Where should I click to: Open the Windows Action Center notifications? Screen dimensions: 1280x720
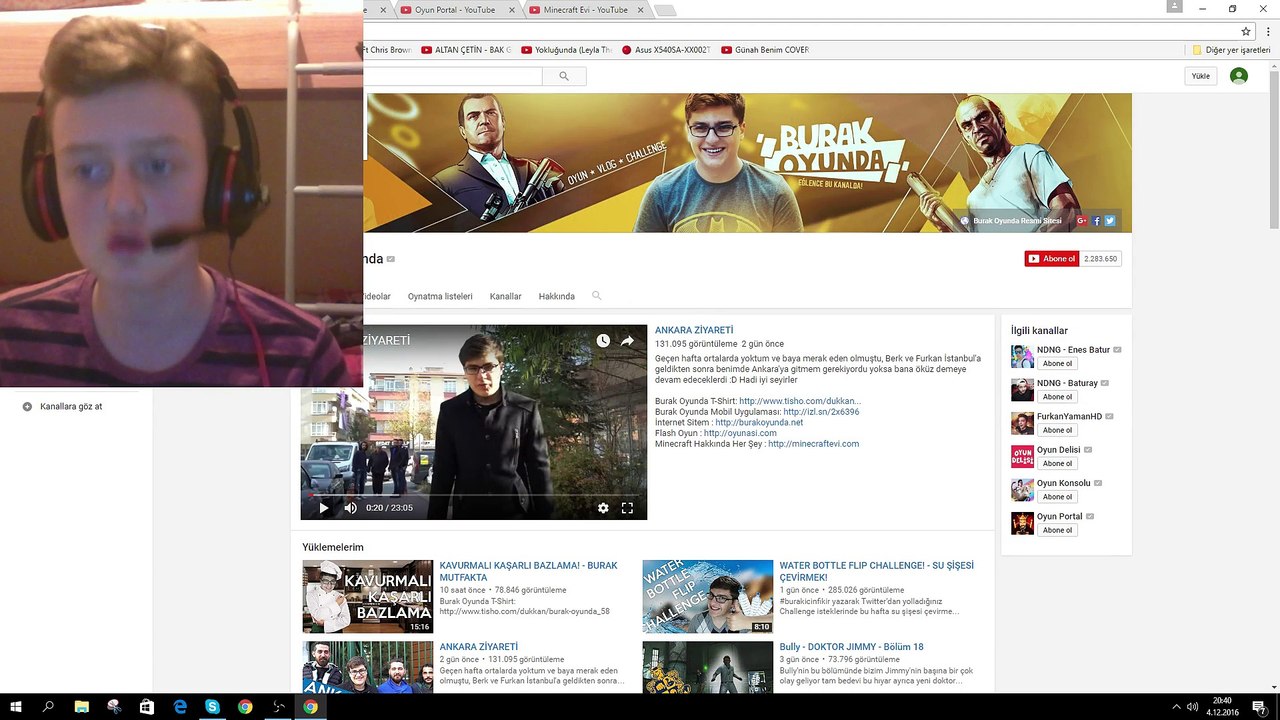click(x=1259, y=707)
